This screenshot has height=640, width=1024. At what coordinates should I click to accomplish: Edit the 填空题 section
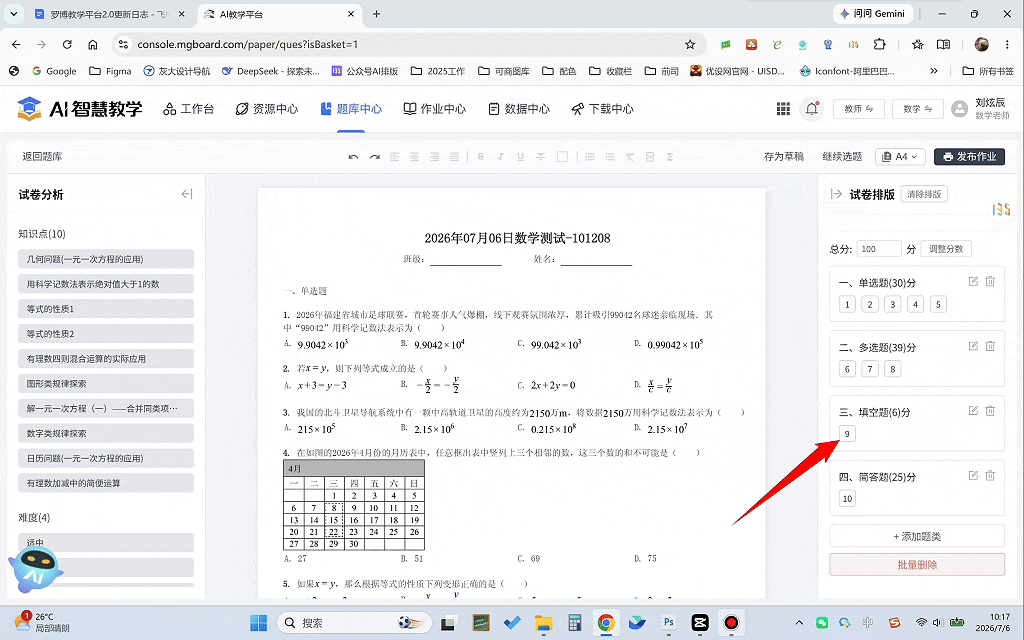click(x=973, y=411)
